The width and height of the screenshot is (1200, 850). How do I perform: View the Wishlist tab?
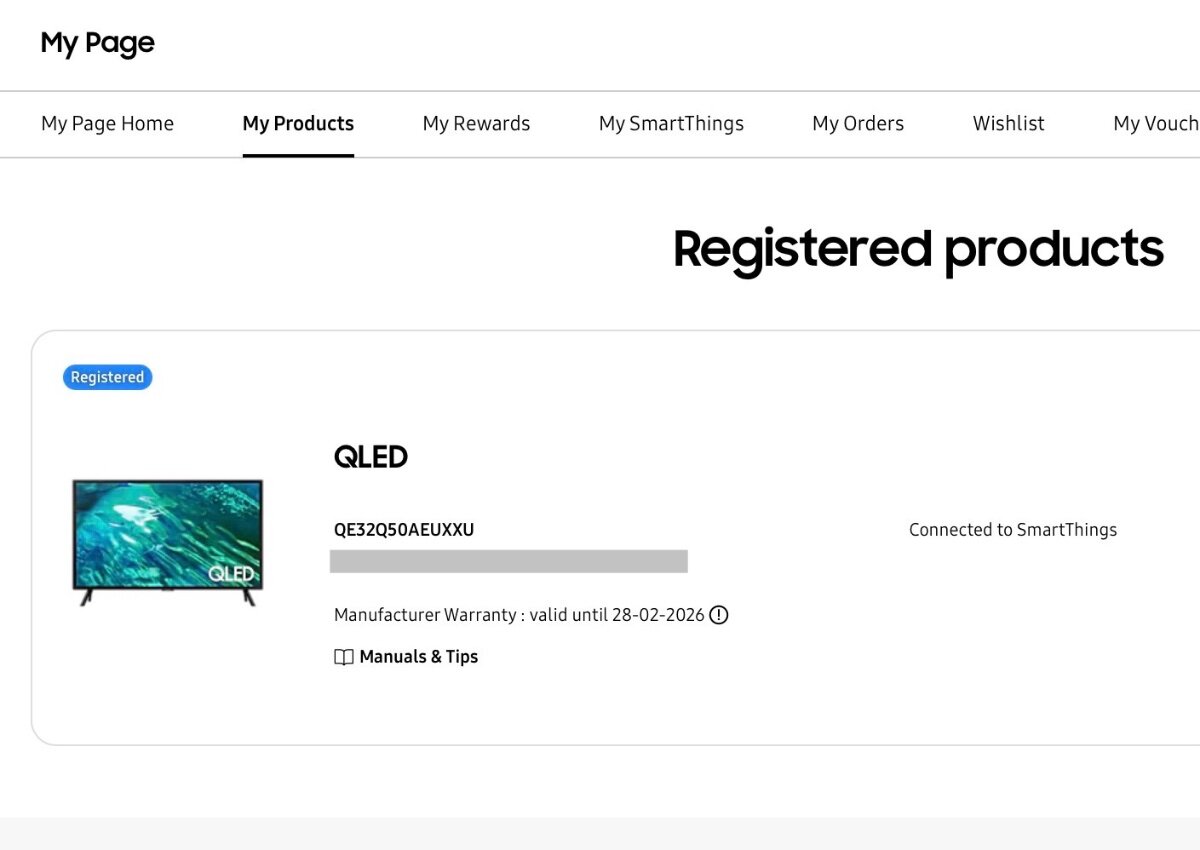click(1008, 123)
